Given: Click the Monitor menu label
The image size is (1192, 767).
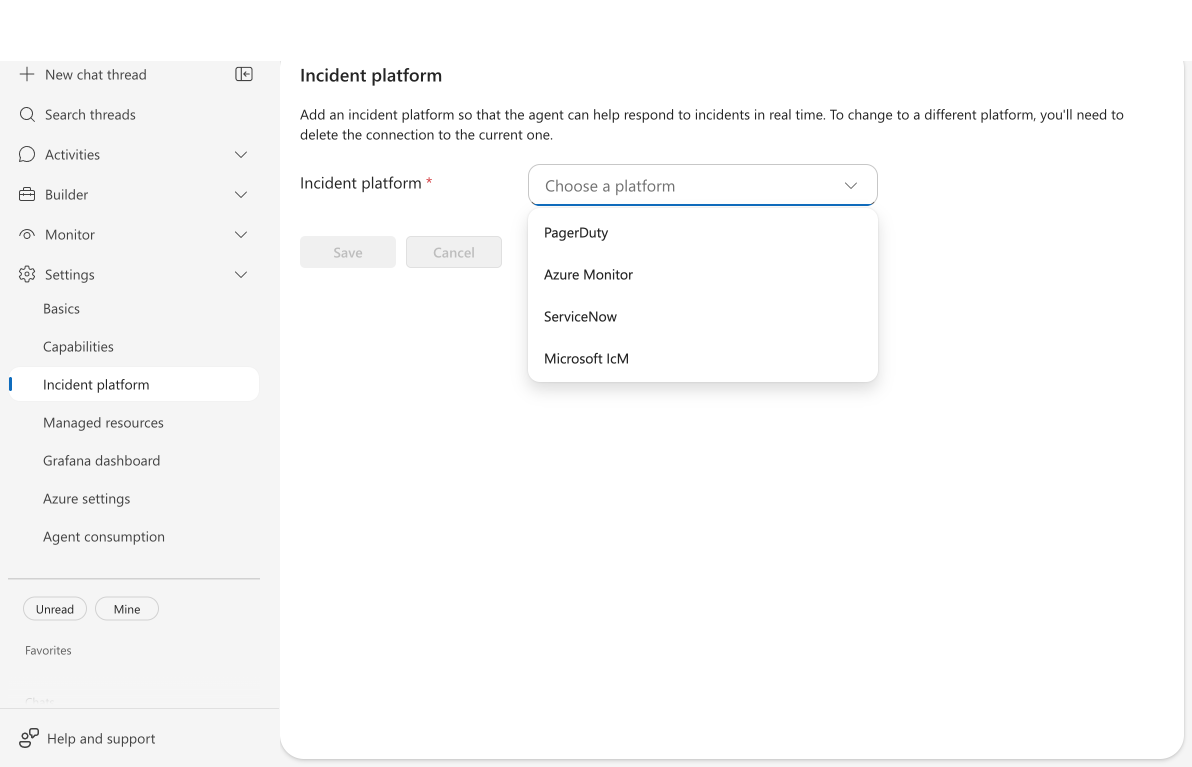Looking at the screenshot, I should point(70,235).
